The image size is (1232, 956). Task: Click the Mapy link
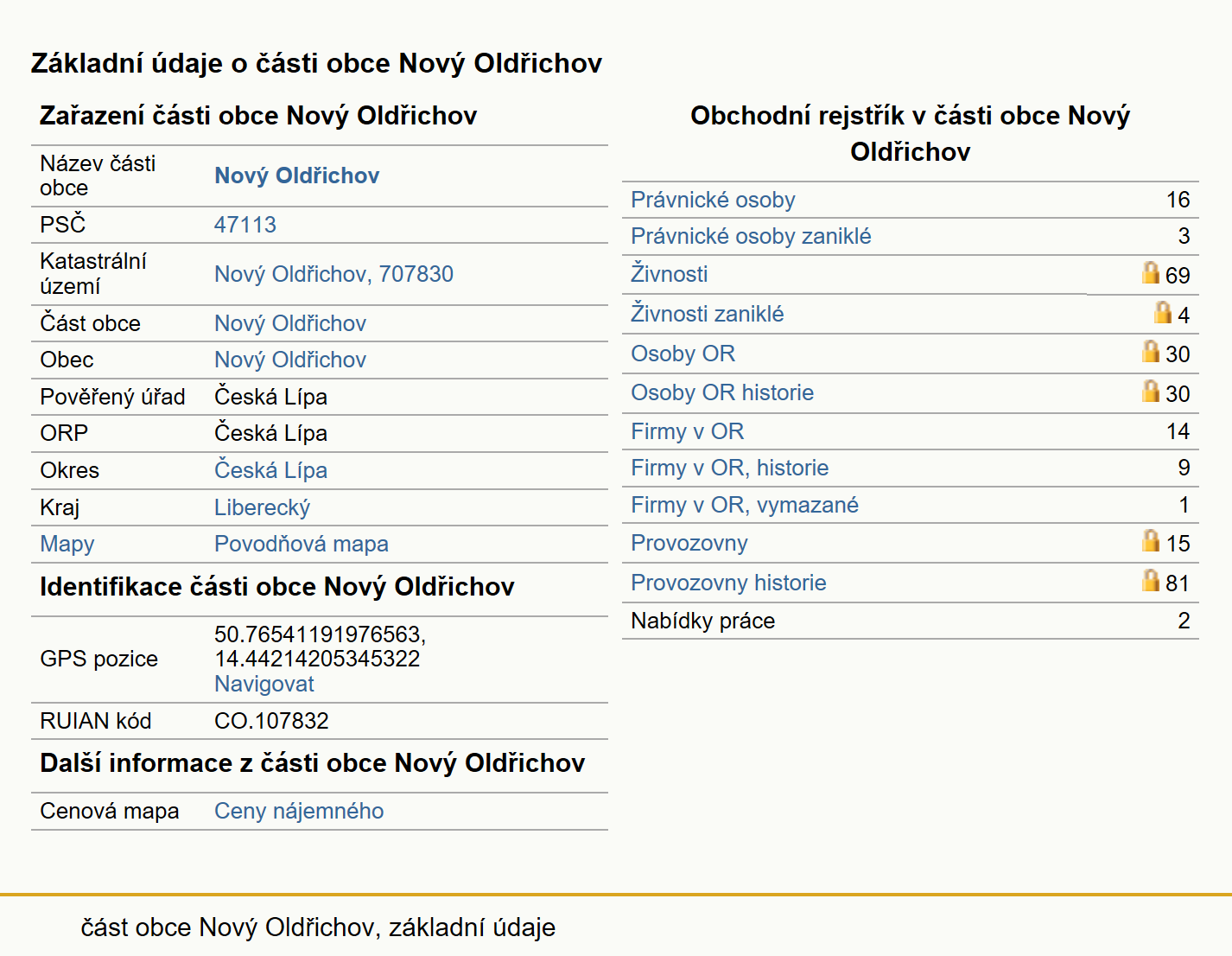click(67, 544)
